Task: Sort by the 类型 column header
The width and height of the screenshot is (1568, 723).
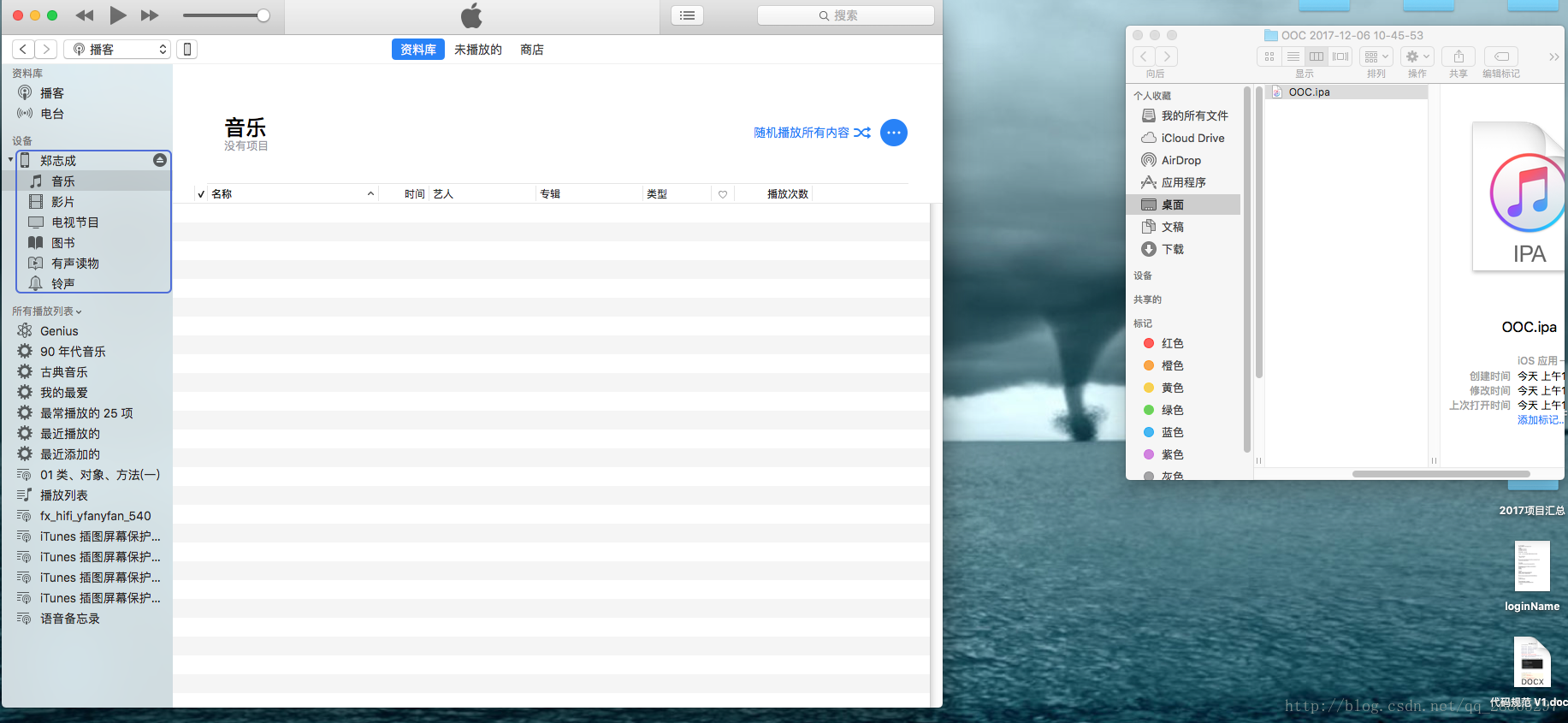Action: 677,194
